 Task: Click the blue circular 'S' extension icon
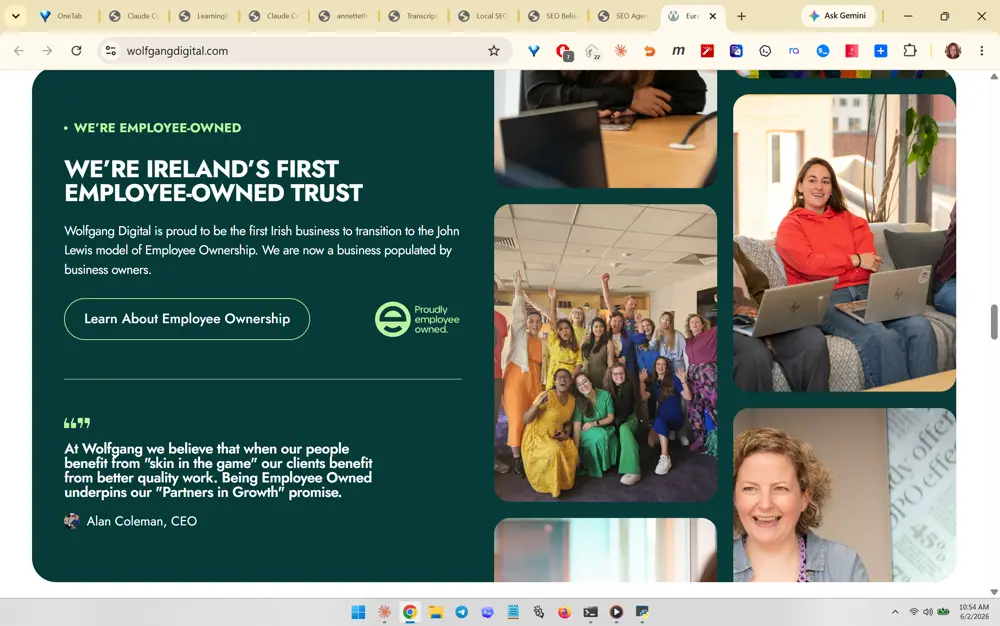click(x=823, y=51)
